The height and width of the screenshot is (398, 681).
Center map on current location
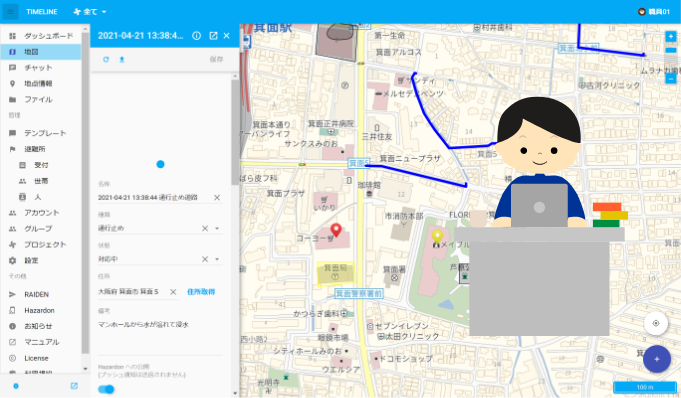click(x=656, y=323)
